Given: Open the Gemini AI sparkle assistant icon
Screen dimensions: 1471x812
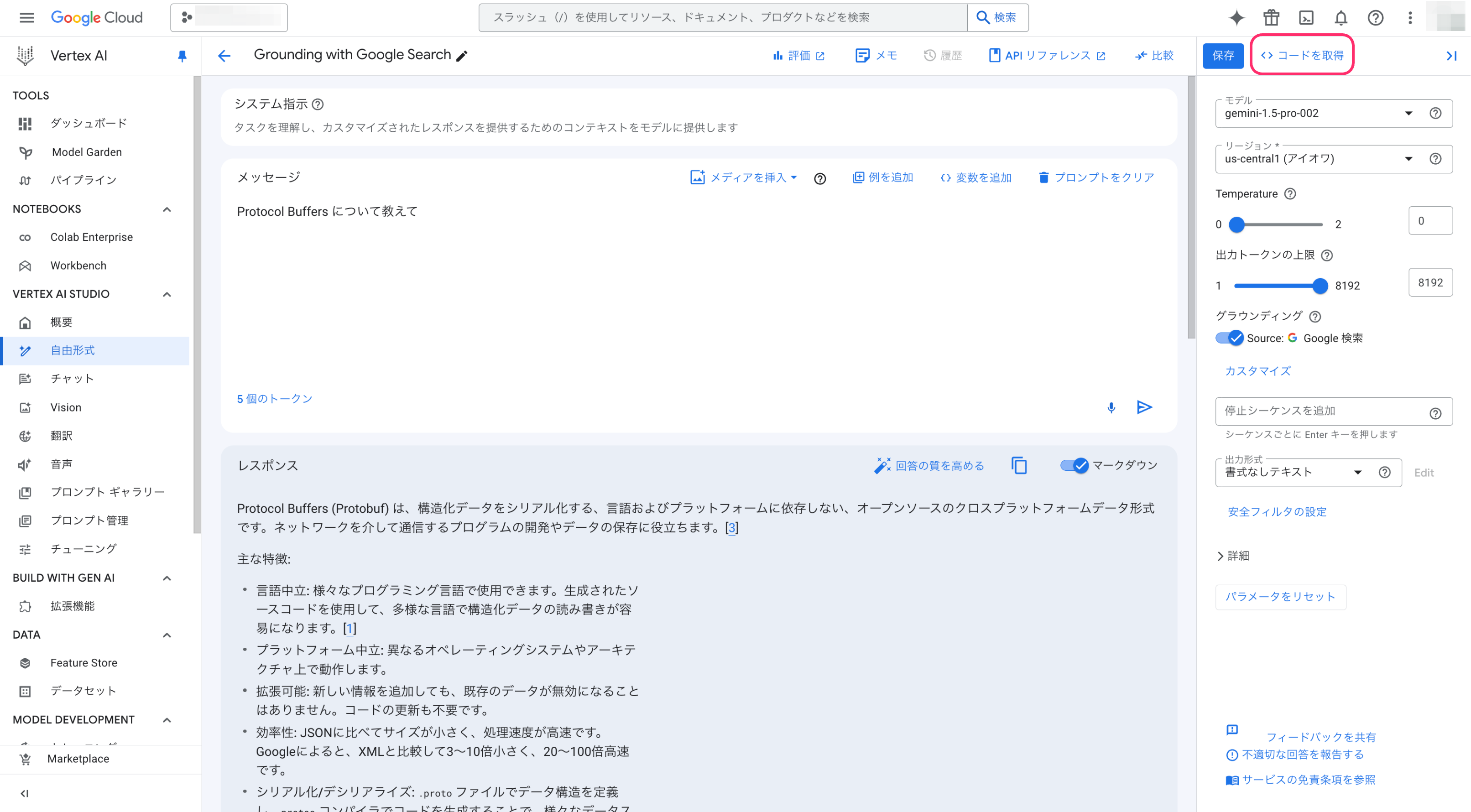Looking at the screenshot, I should [1236, 18].
